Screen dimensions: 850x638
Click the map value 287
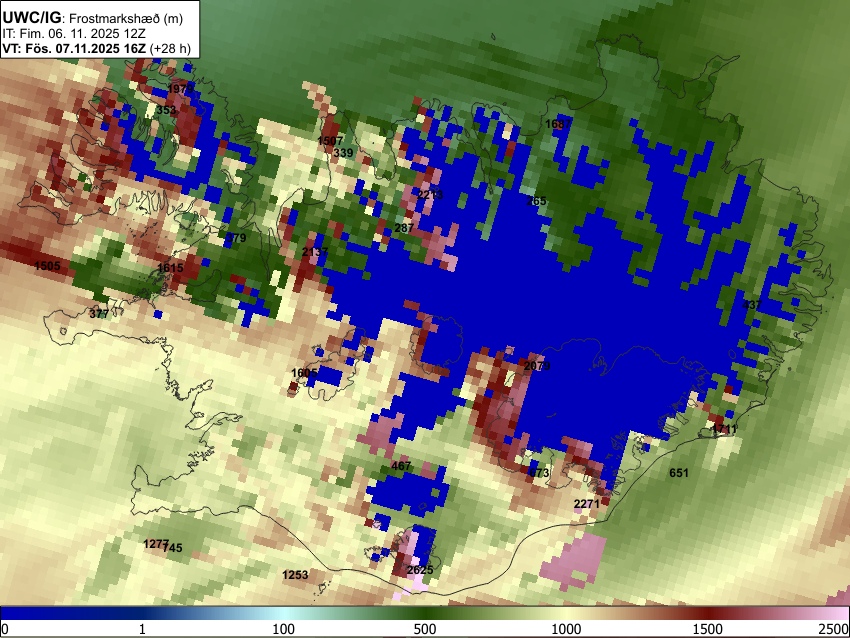click(x=404, y=228)
